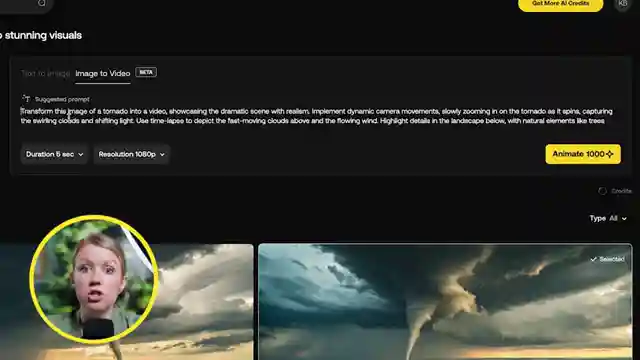Open the KB user profile avatar

point(622,4)
